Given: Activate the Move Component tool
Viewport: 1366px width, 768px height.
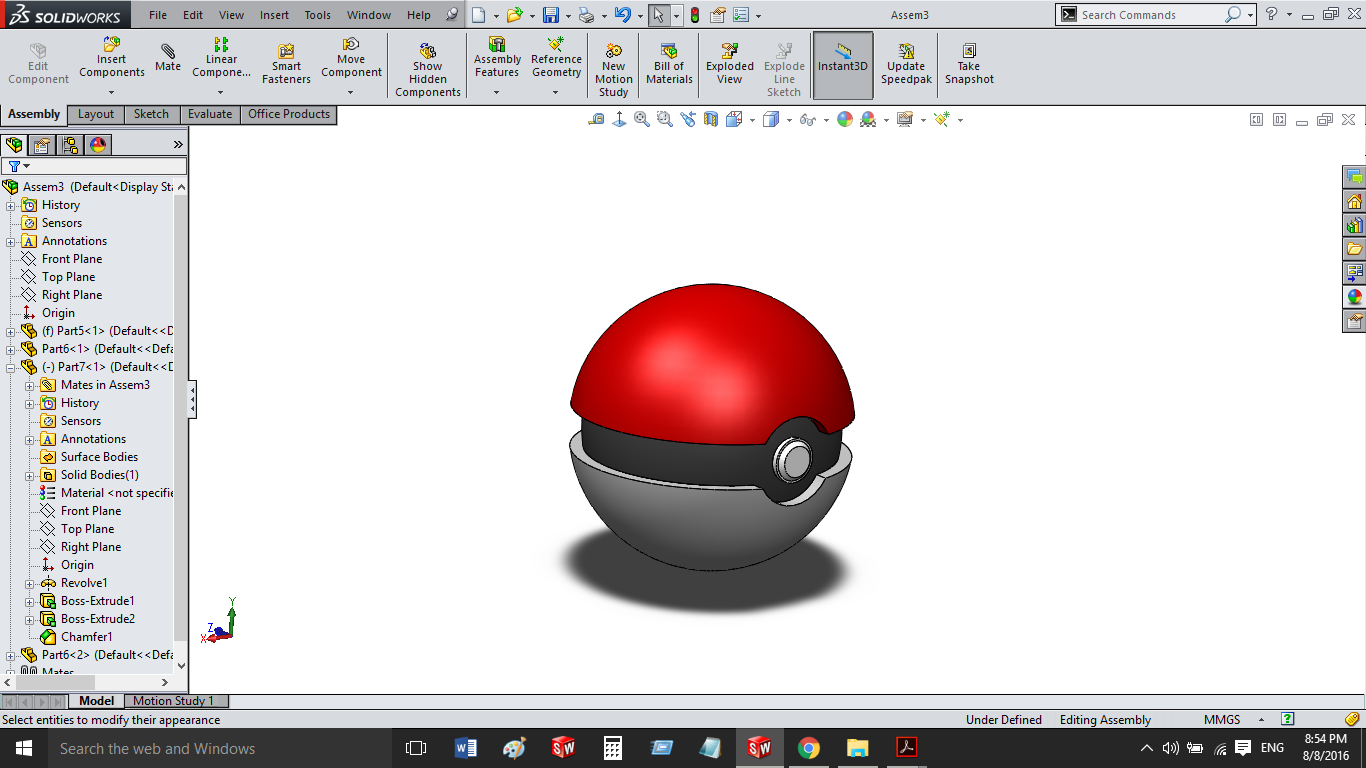Looking at the screenshot, I should [x=351, y=58].
